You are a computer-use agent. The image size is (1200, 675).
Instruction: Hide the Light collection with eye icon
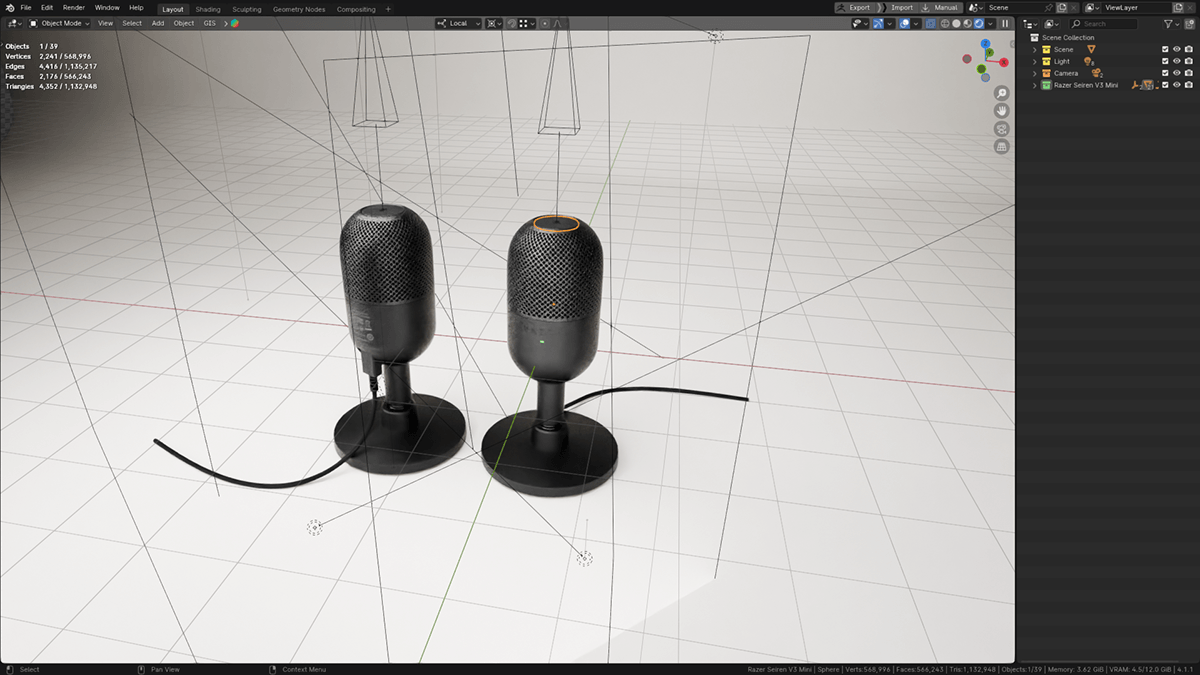1176,61
